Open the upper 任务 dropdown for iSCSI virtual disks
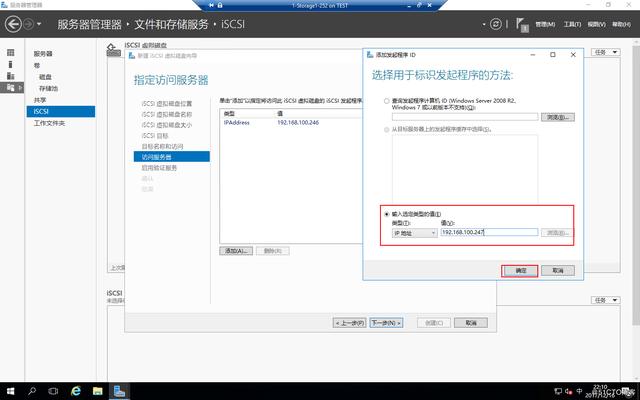Image resolution: width=640 pixels, height=400 pixels. point(606,52)
